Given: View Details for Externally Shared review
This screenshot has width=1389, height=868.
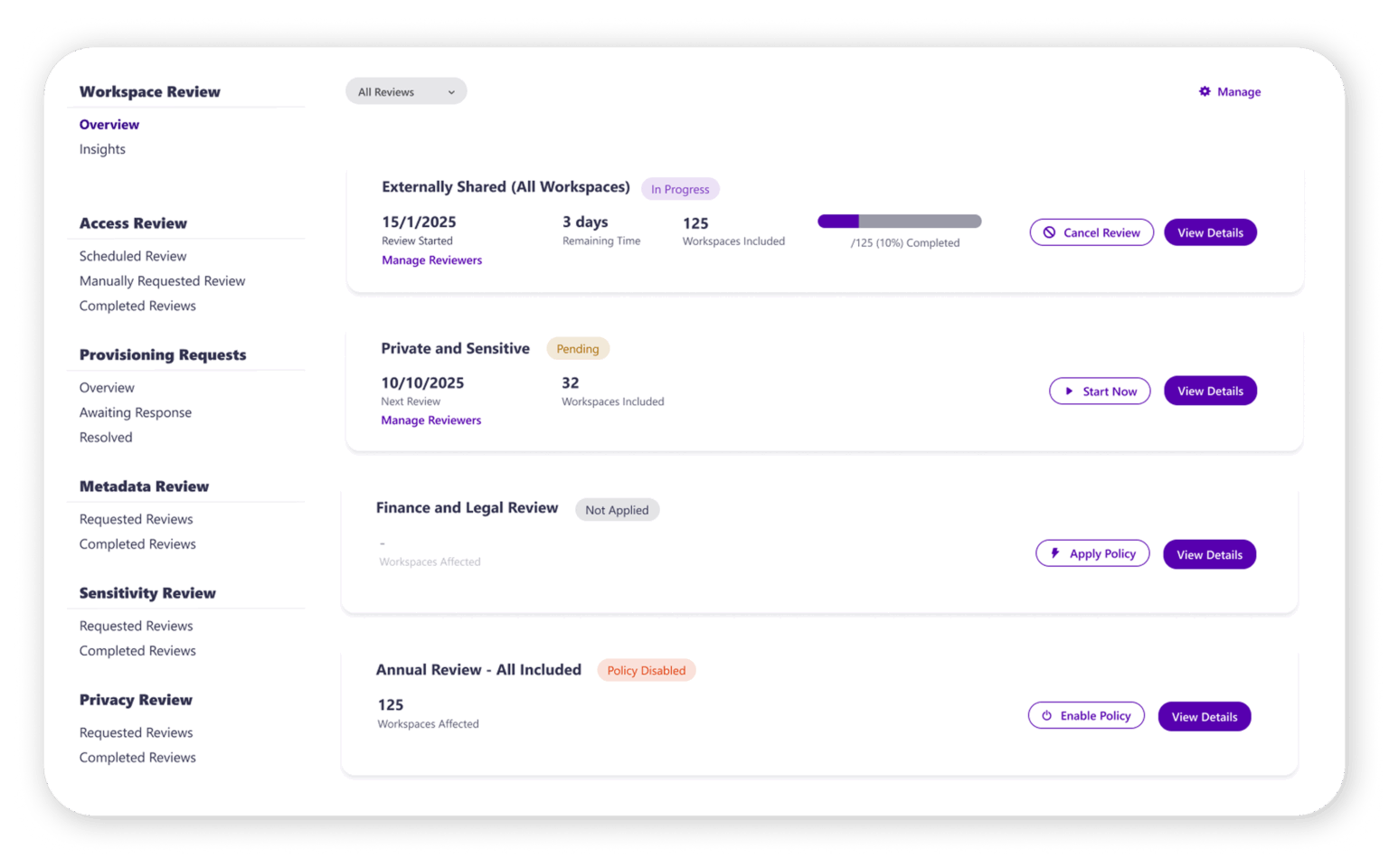Looking at the screenshot, I should pos(1210,232).
